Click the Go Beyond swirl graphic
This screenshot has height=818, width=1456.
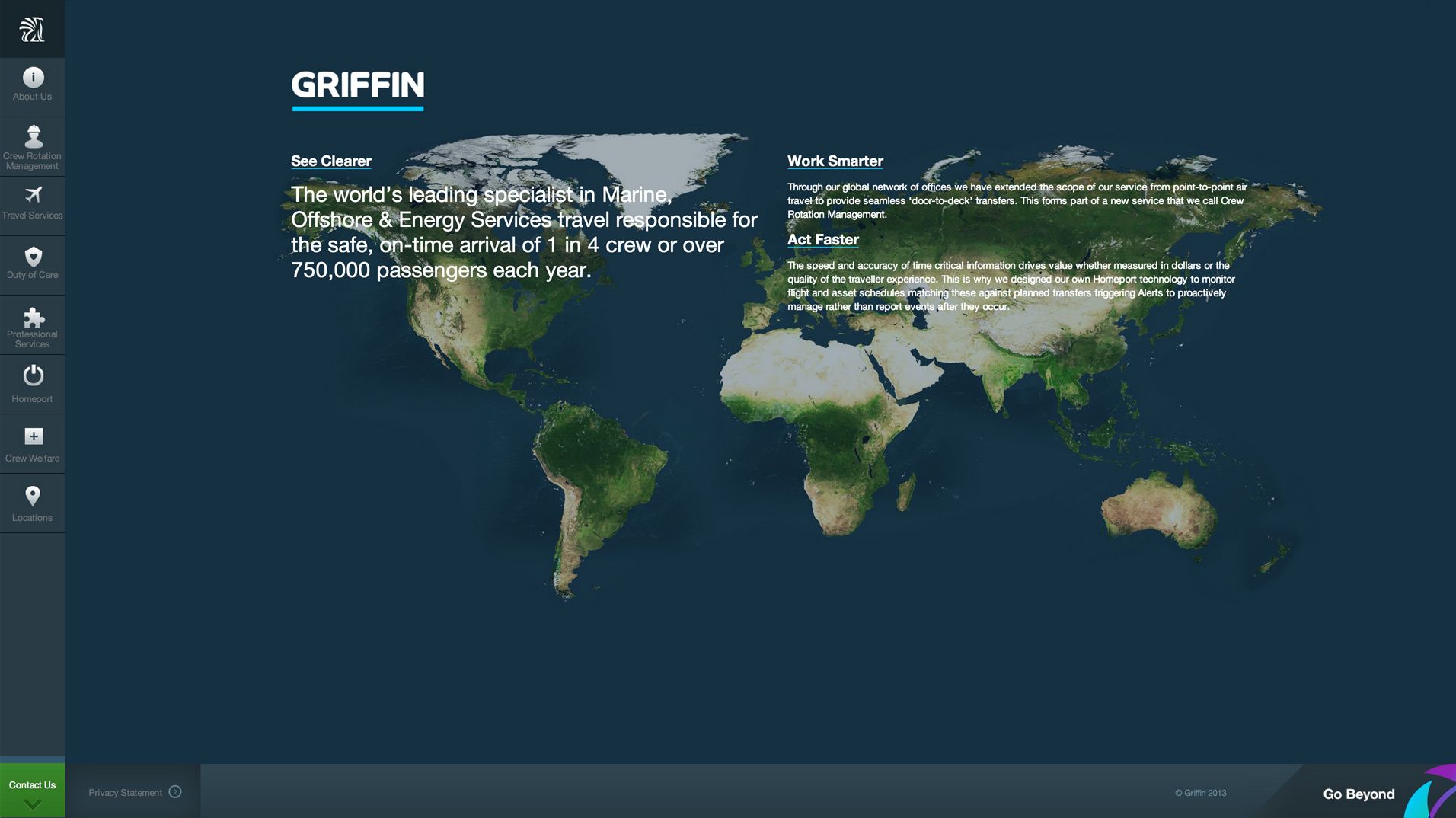tap(1429, 791)
